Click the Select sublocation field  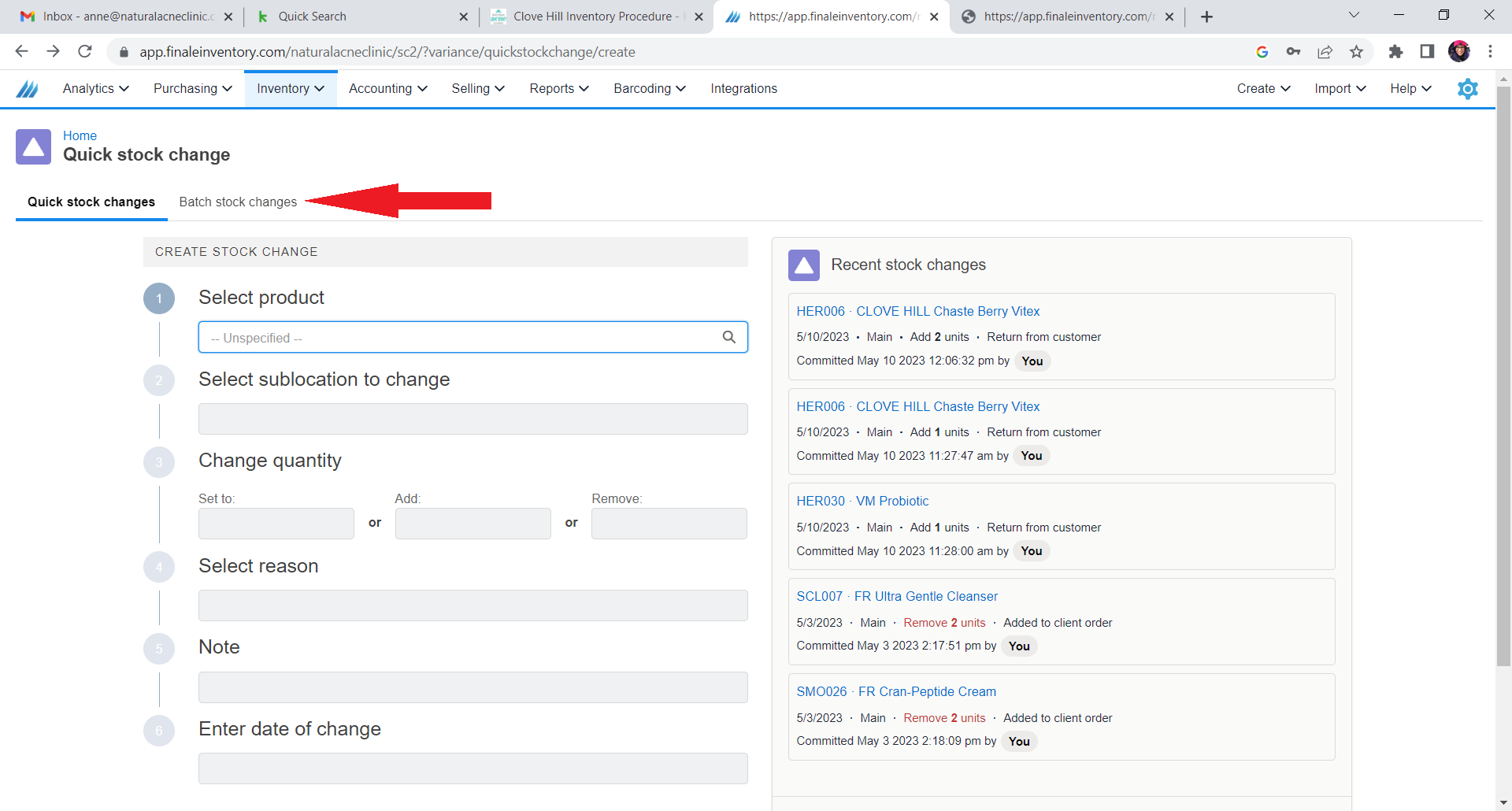[x=472, y=419]
